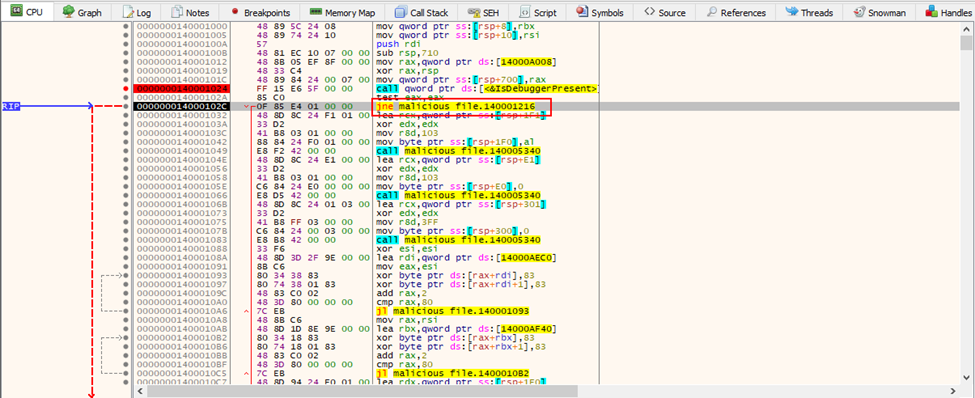This screenshot has height=398, width=975.
Task: Open the Handles tab
Action: [948, 12]
